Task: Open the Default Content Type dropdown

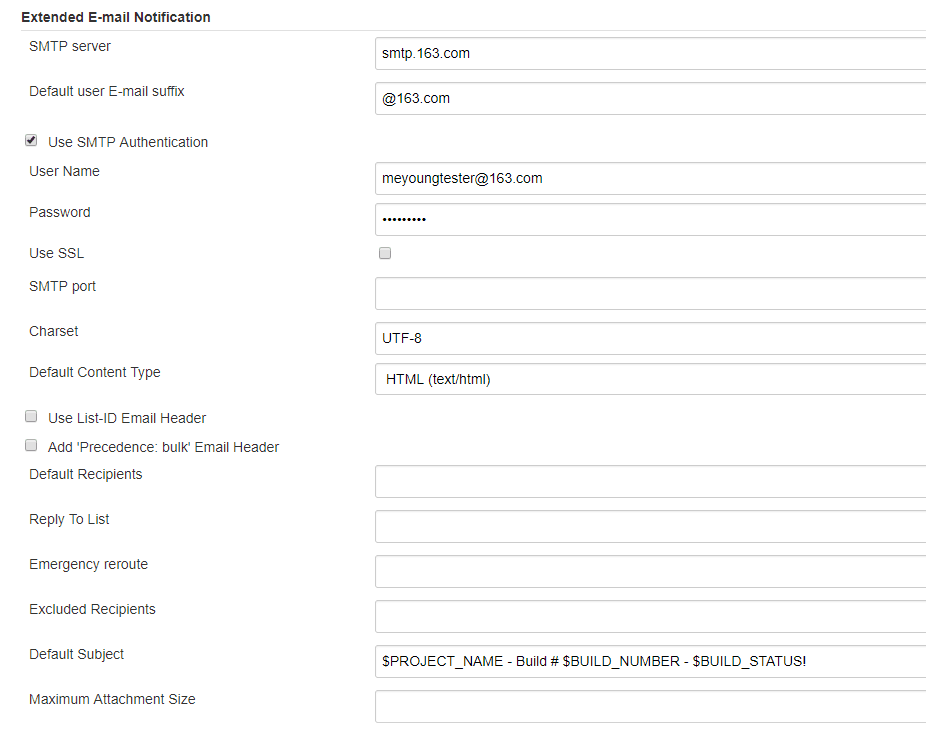Action: coord(650,379)
